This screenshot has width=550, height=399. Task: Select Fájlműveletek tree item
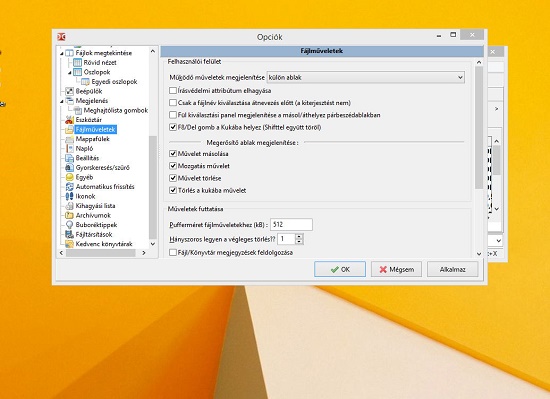[x=95, y=129]
